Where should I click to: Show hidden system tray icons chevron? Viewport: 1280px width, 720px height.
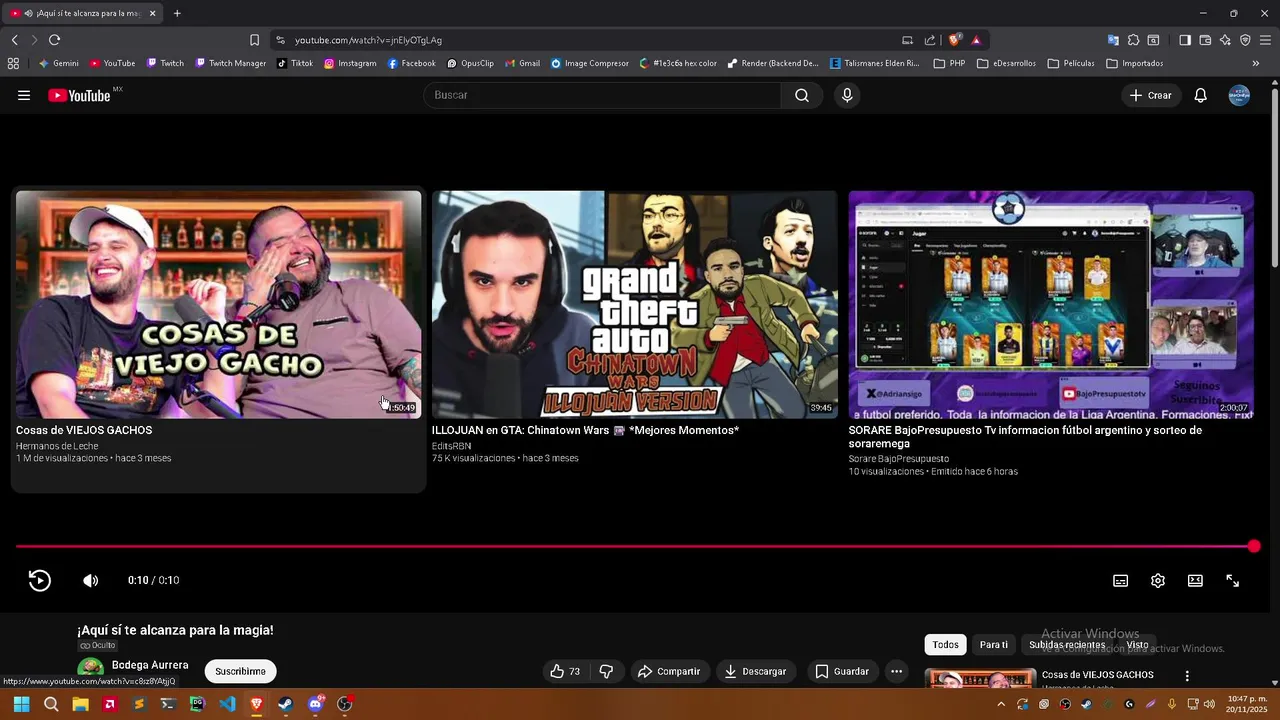[1001, 704]
